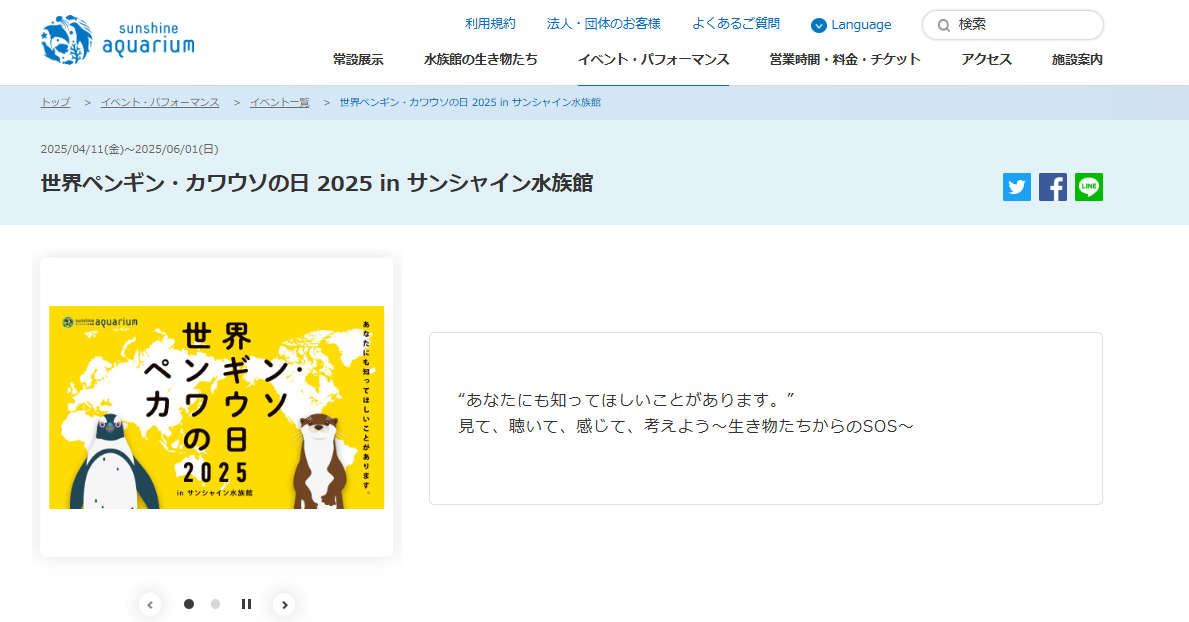Screen dimensions: 1189x622
Task: Go to the previous carousel slide
Action: pos(150,604)
